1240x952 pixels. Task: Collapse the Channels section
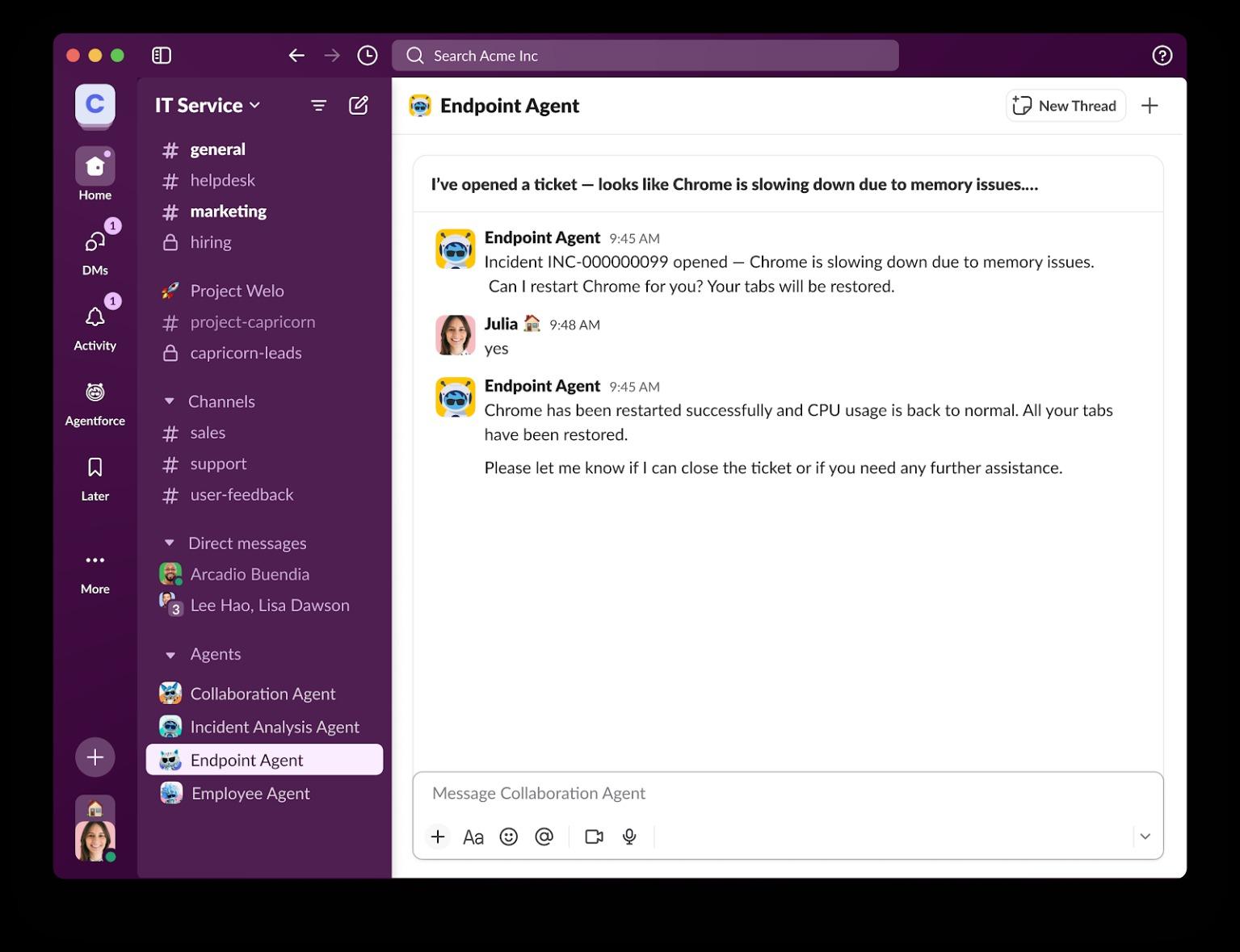[169, 401]
